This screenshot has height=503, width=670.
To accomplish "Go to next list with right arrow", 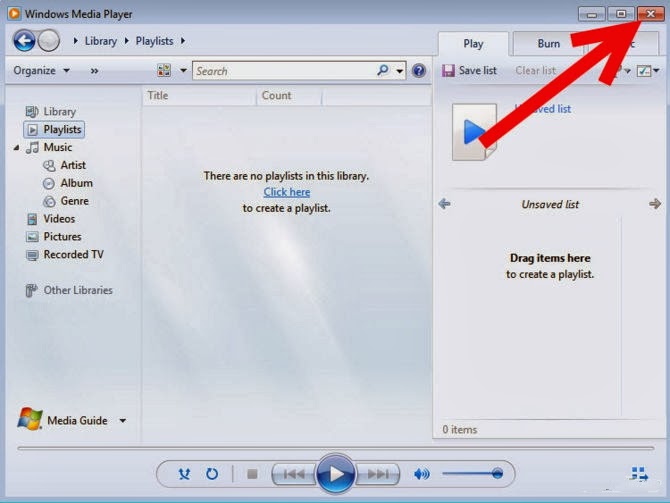I will point(655,204).
